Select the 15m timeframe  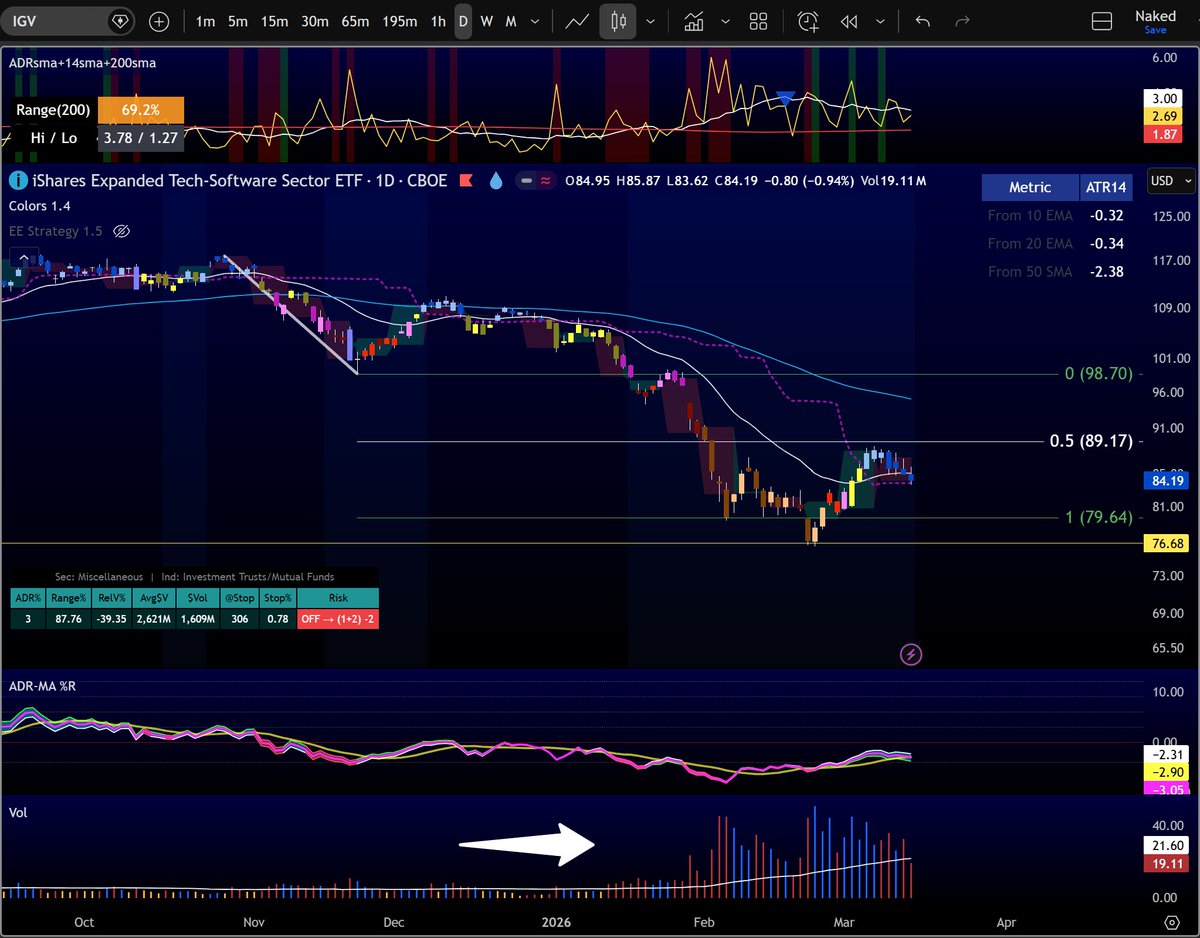click(x=273, y=21)
